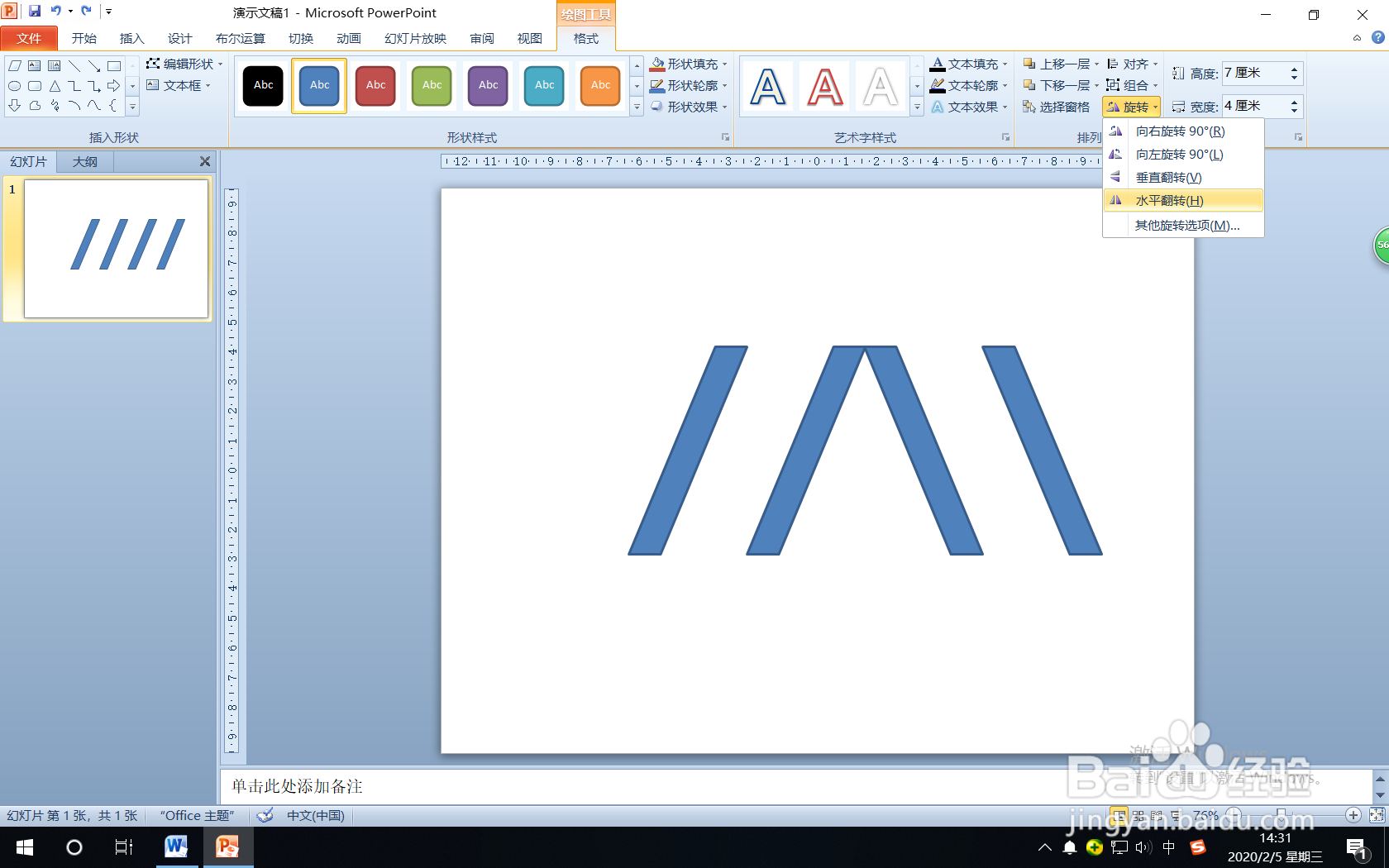The image size is (1389, 868).
Task: Switch to the Insert (插入) ribbon tab
Action: [131, 39]
